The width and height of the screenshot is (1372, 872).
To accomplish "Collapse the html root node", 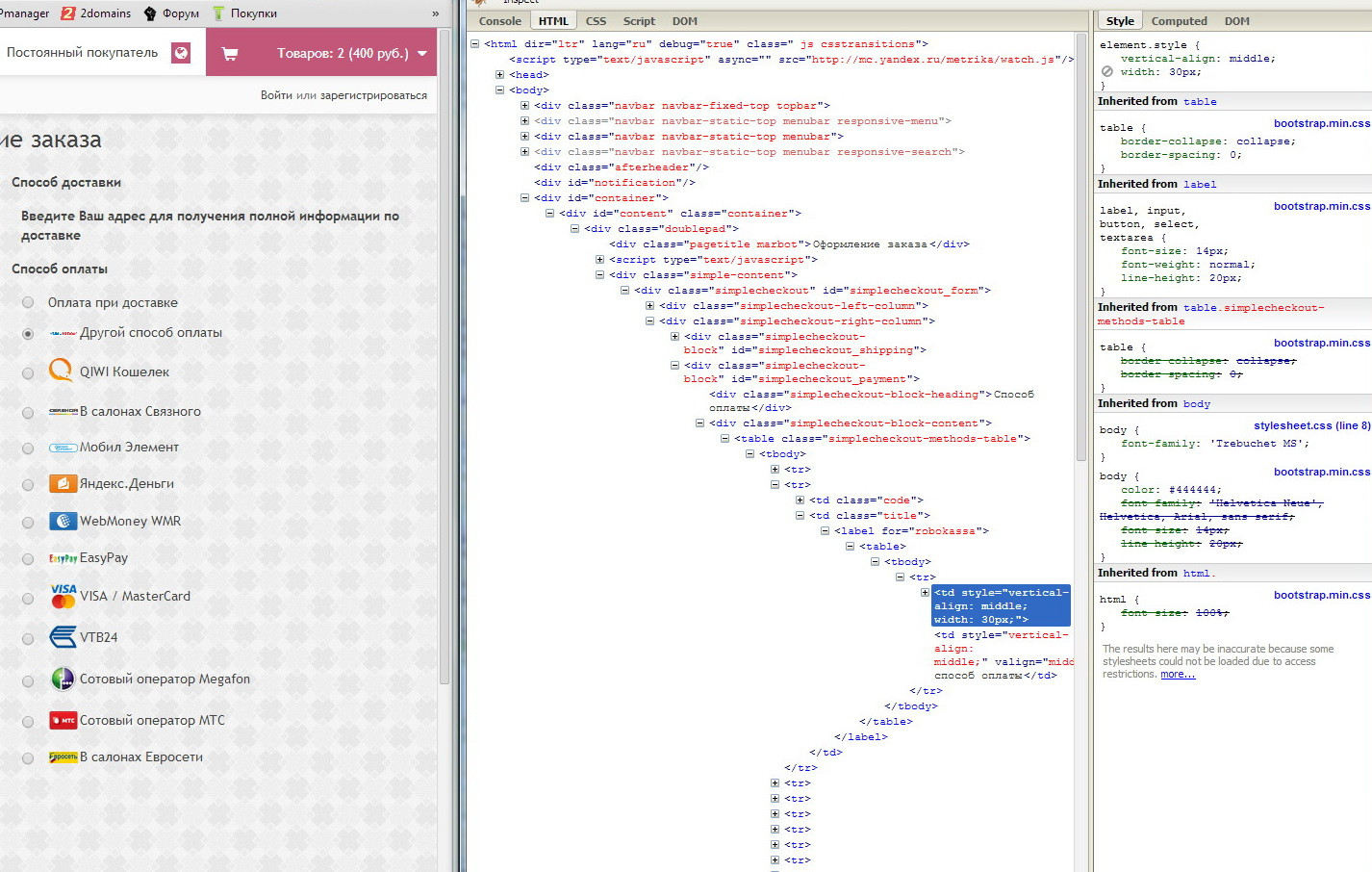I will tap(474, 44).
